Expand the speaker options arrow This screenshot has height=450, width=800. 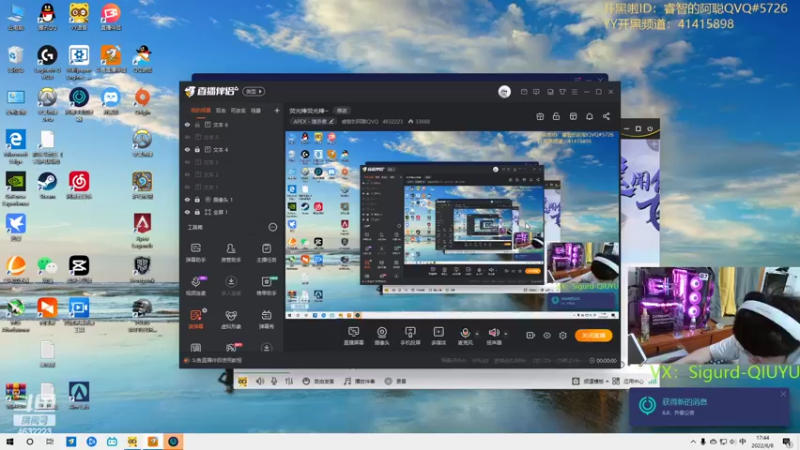(x=506, y=334)
